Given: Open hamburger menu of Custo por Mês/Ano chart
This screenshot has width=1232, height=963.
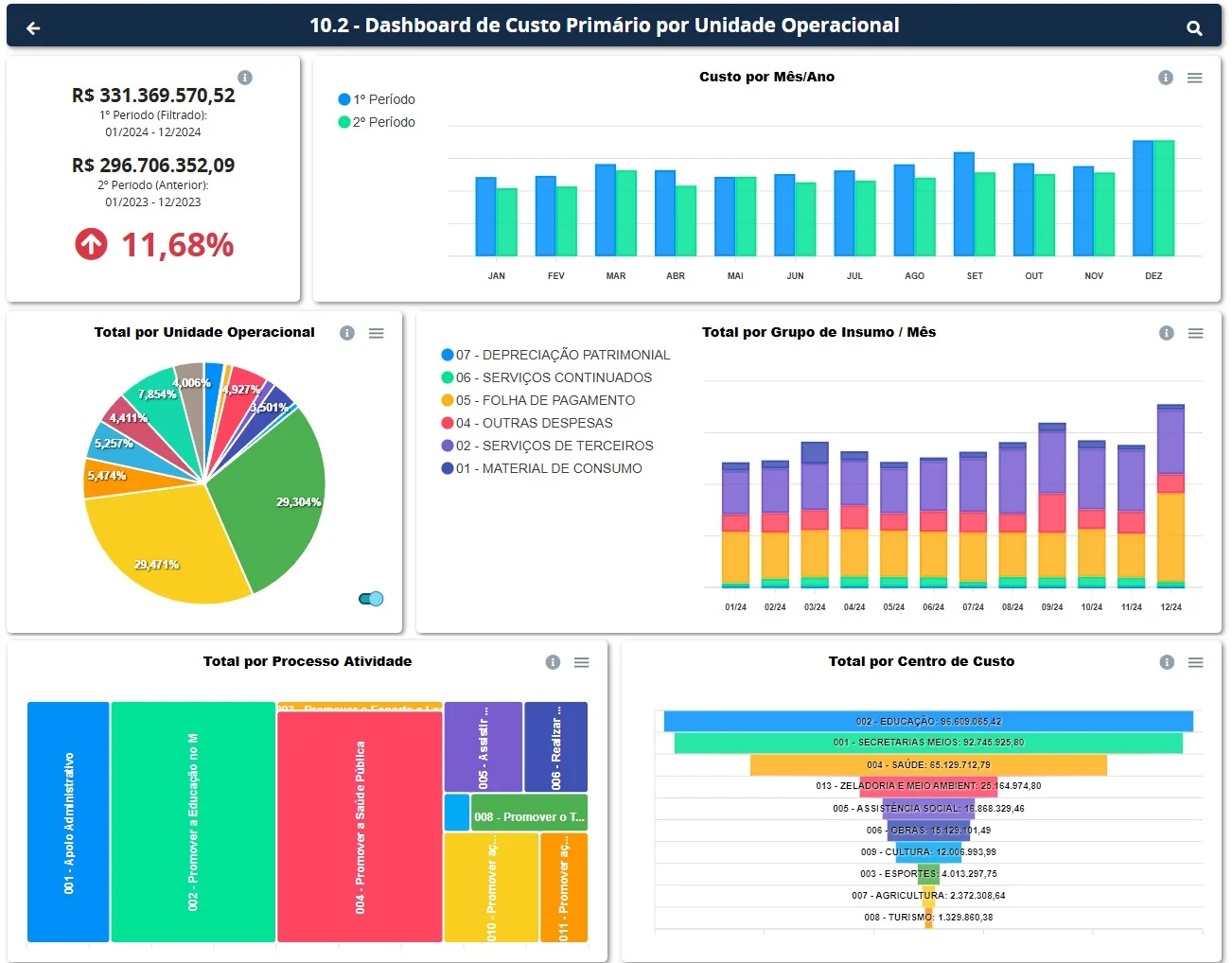Looking at the screenshot, I should click(x=1195, y=78).
